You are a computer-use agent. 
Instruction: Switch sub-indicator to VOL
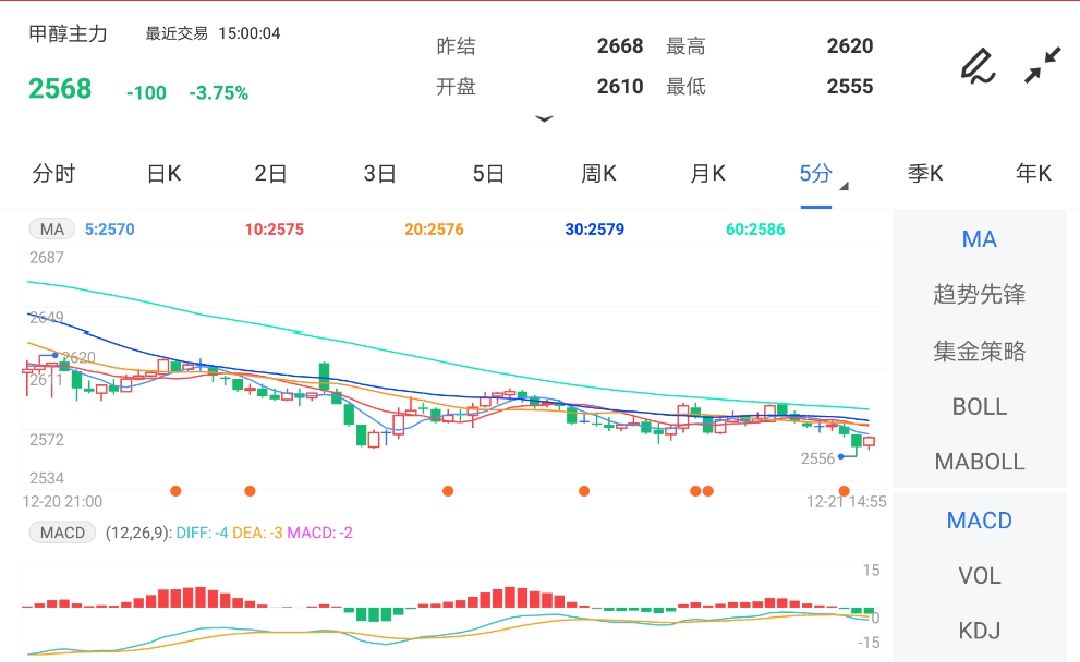978,576
